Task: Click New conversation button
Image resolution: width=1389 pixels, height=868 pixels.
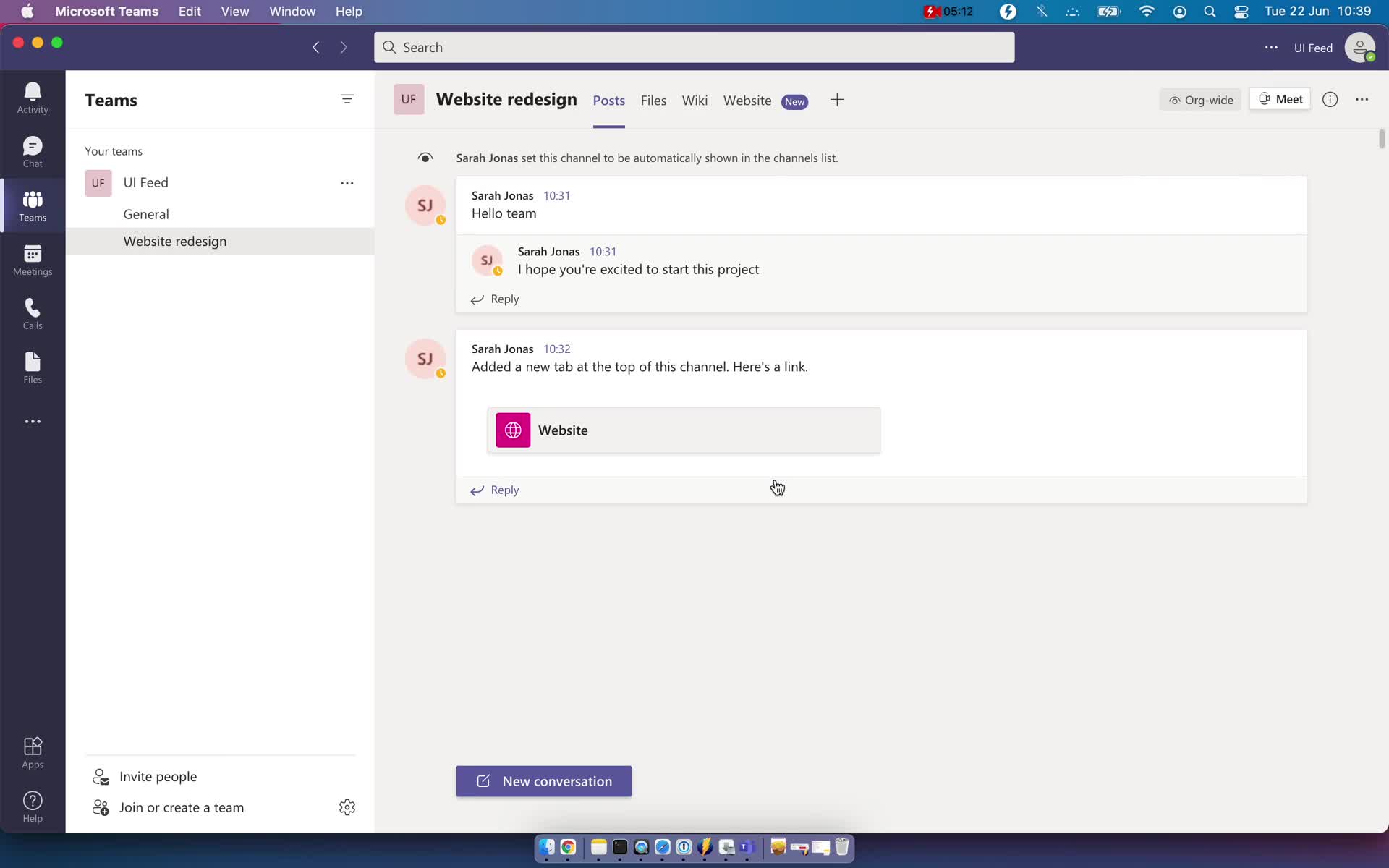Action: (543, 781)
